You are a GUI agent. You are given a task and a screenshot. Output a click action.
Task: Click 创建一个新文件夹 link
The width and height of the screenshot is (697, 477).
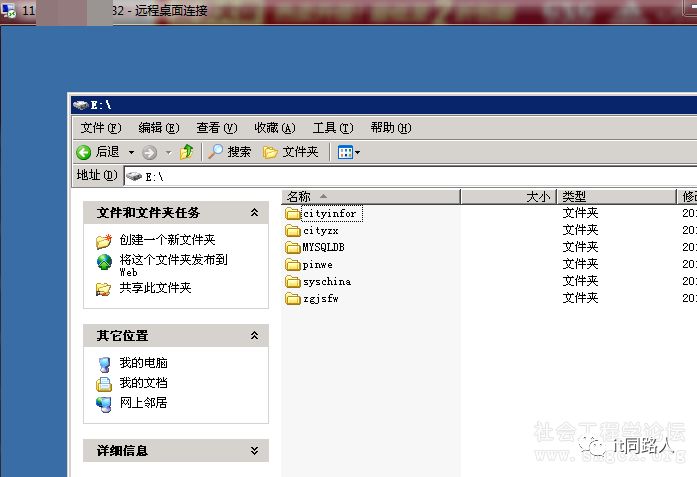click(167, 240)
